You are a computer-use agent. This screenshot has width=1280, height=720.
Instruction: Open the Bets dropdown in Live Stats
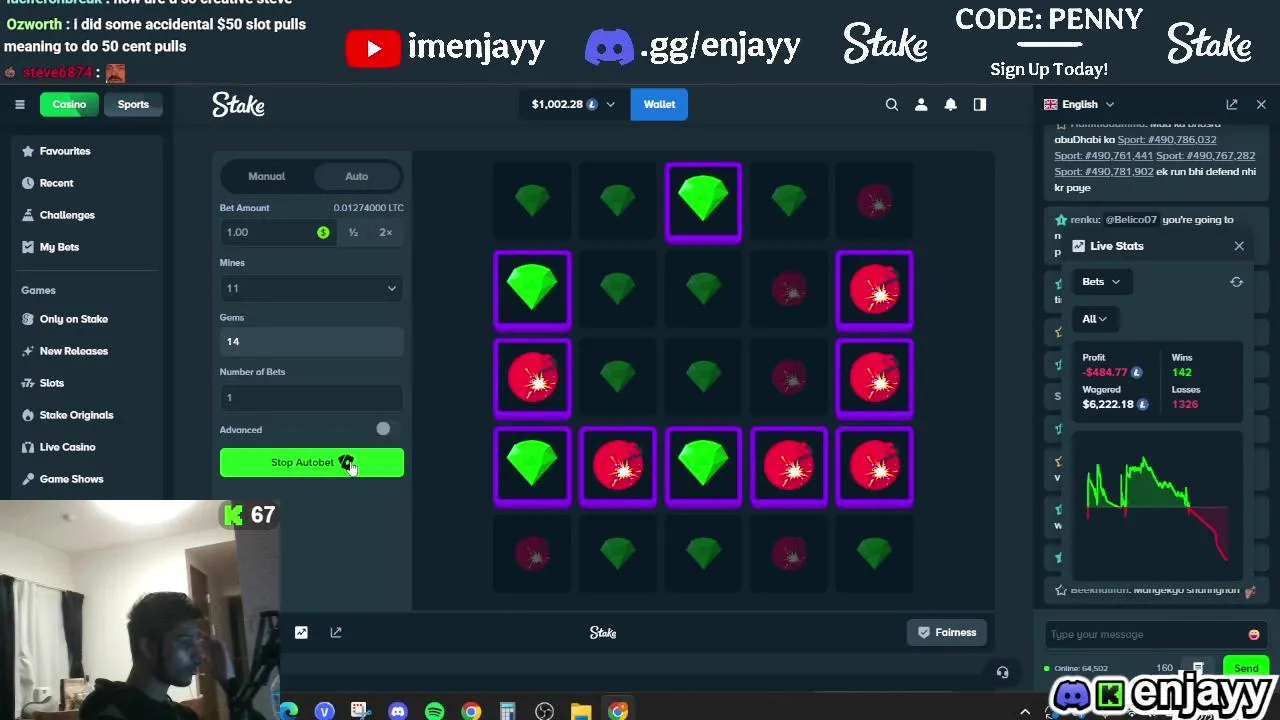click(x=1101, y=282)
